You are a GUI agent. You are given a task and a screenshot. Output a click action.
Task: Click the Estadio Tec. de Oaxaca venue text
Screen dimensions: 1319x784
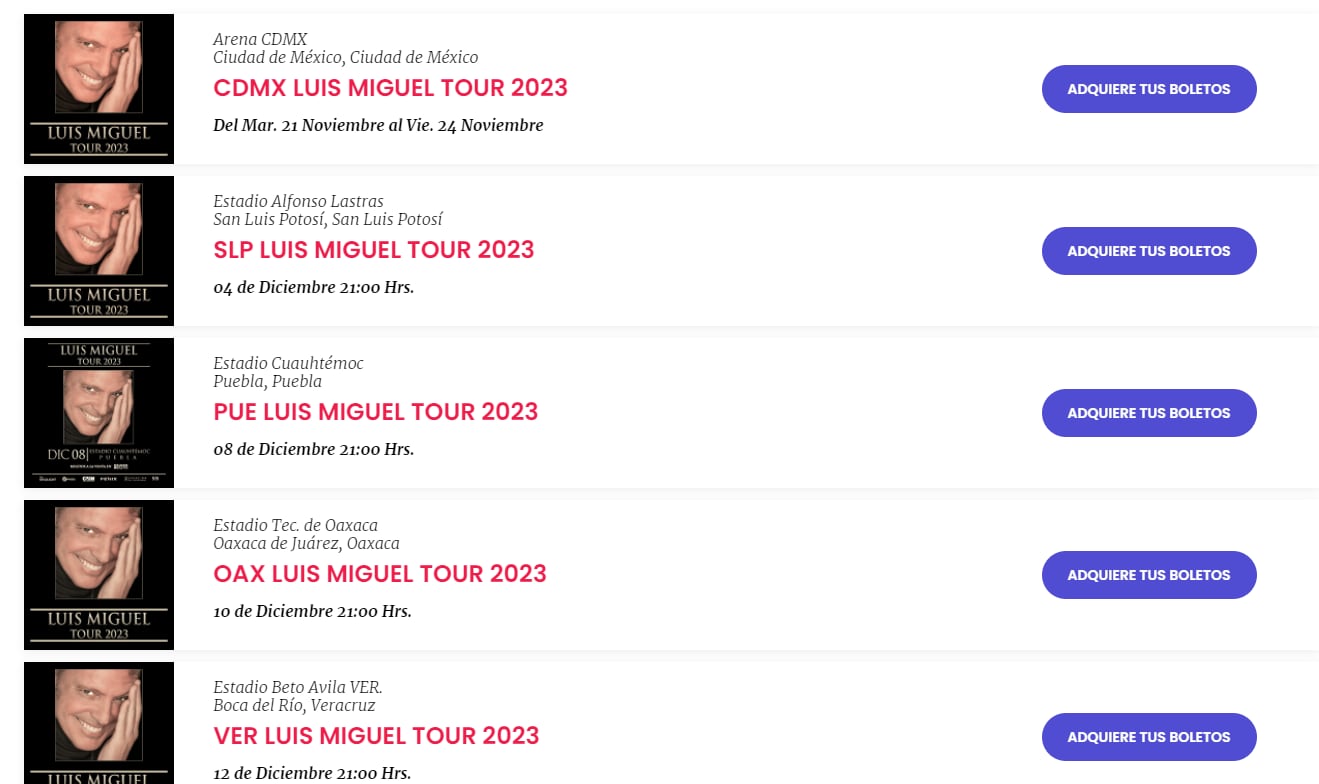tap(295, 525)
